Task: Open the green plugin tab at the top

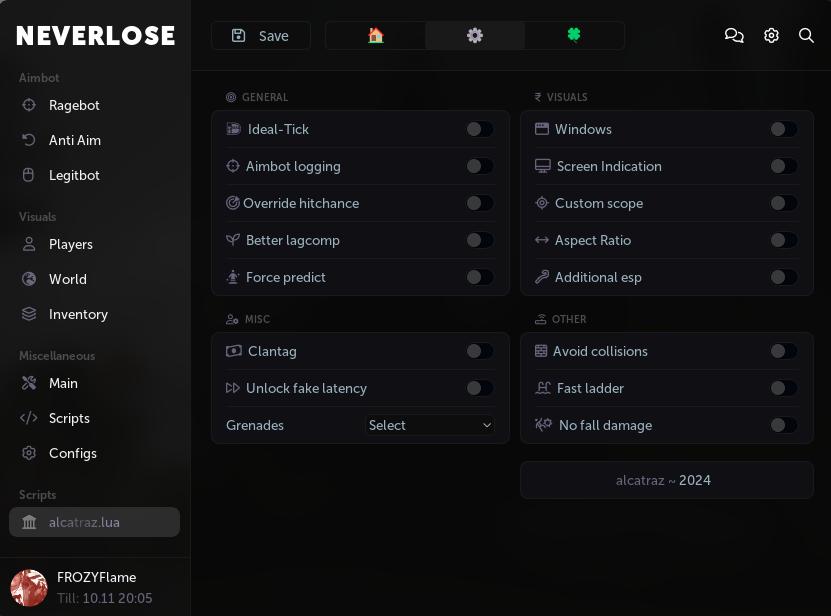Action: (x=574, y=35)
